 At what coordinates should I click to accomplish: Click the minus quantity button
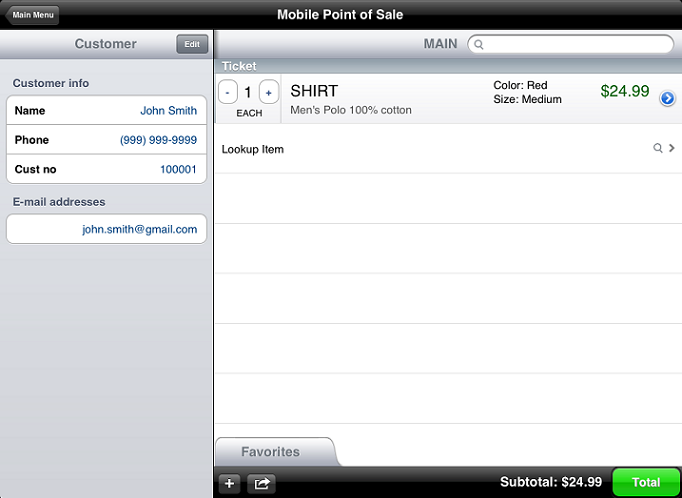point(228,92)
